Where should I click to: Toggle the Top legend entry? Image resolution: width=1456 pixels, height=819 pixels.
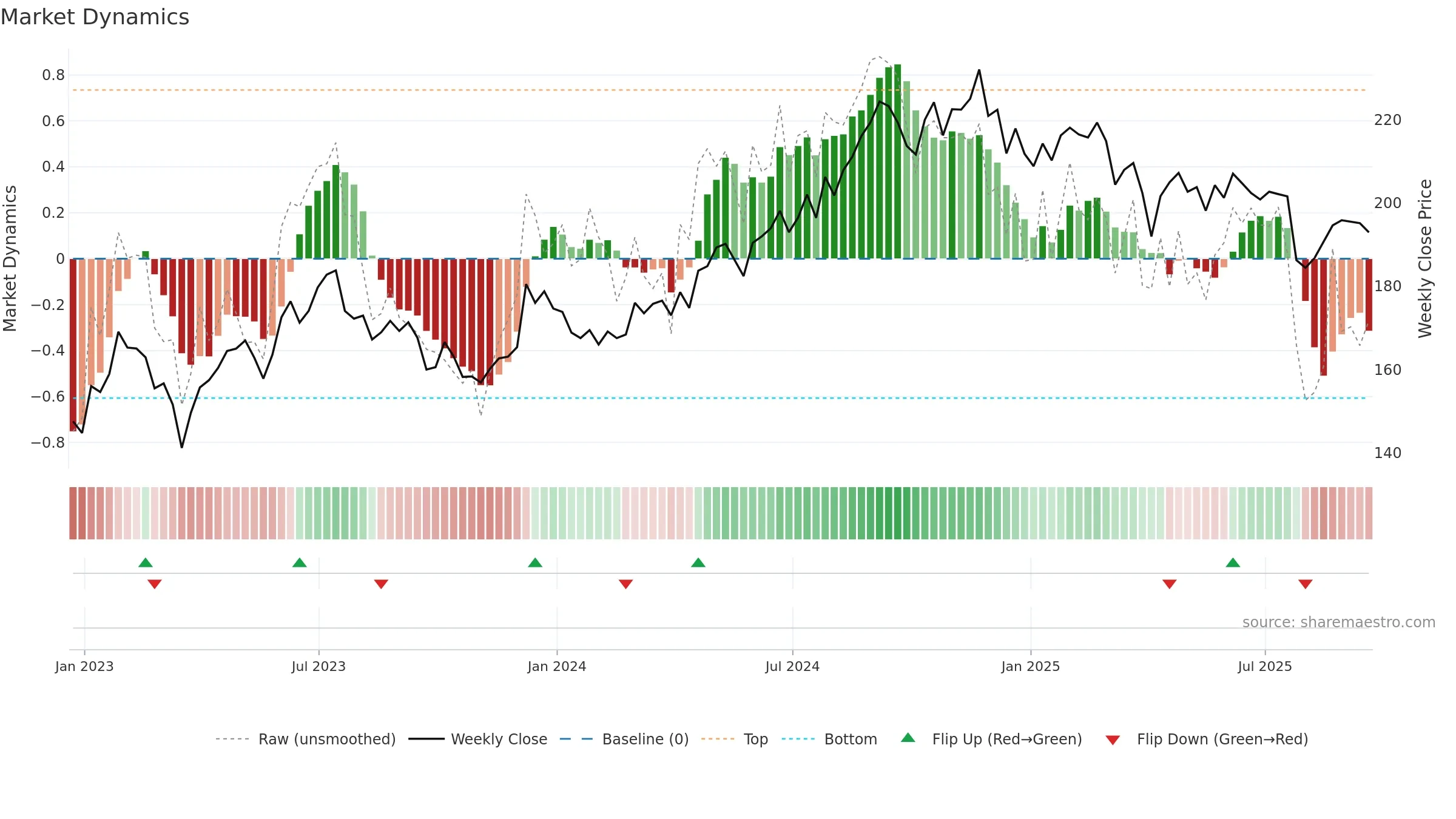pyautogui.click(x=735, y=739)
